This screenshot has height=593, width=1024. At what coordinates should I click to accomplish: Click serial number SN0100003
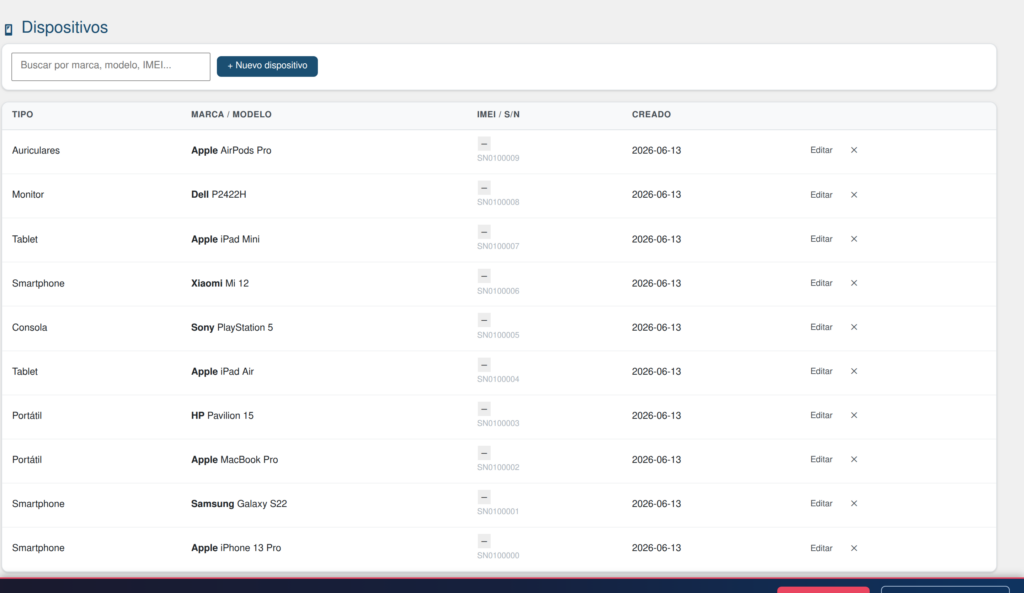498,423
